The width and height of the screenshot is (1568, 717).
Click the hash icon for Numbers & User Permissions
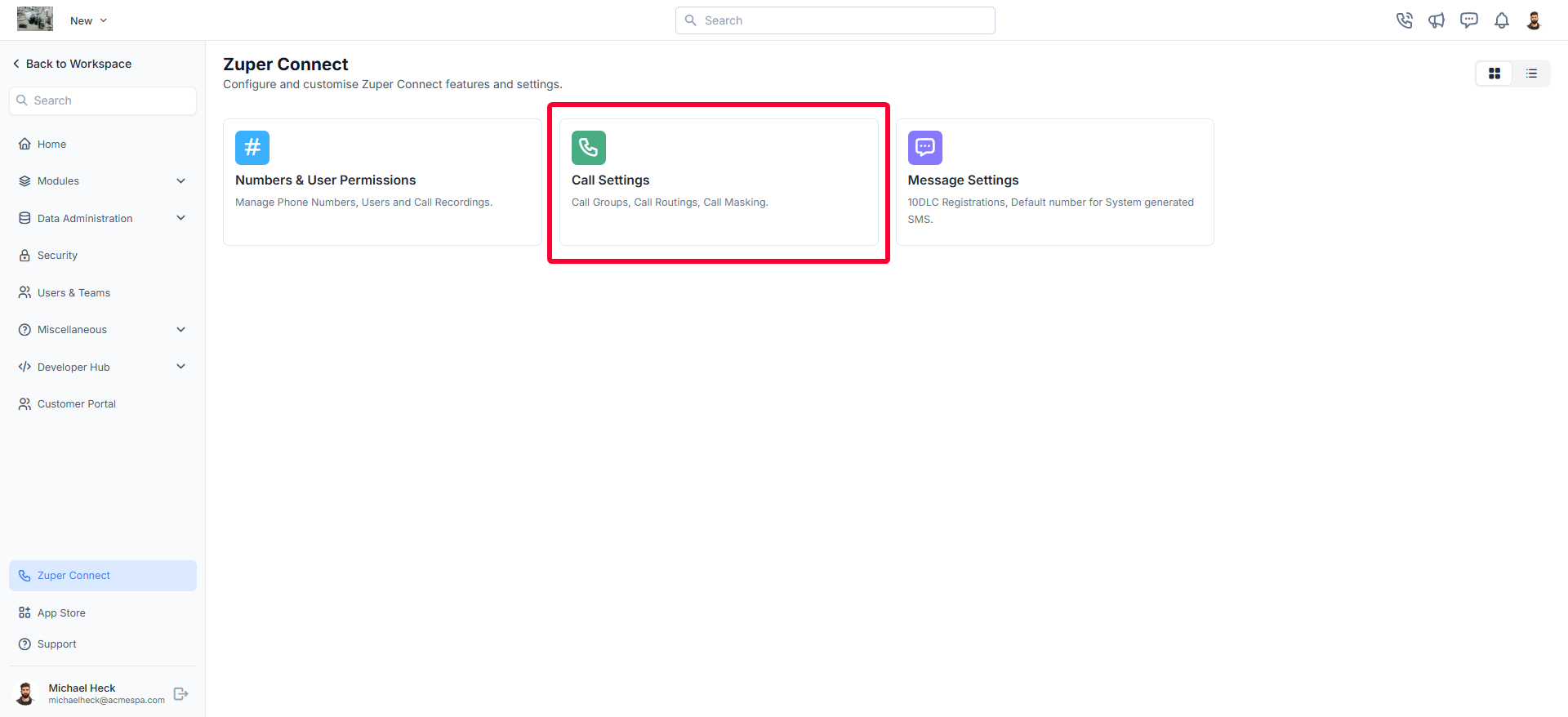tap(252, 148)
